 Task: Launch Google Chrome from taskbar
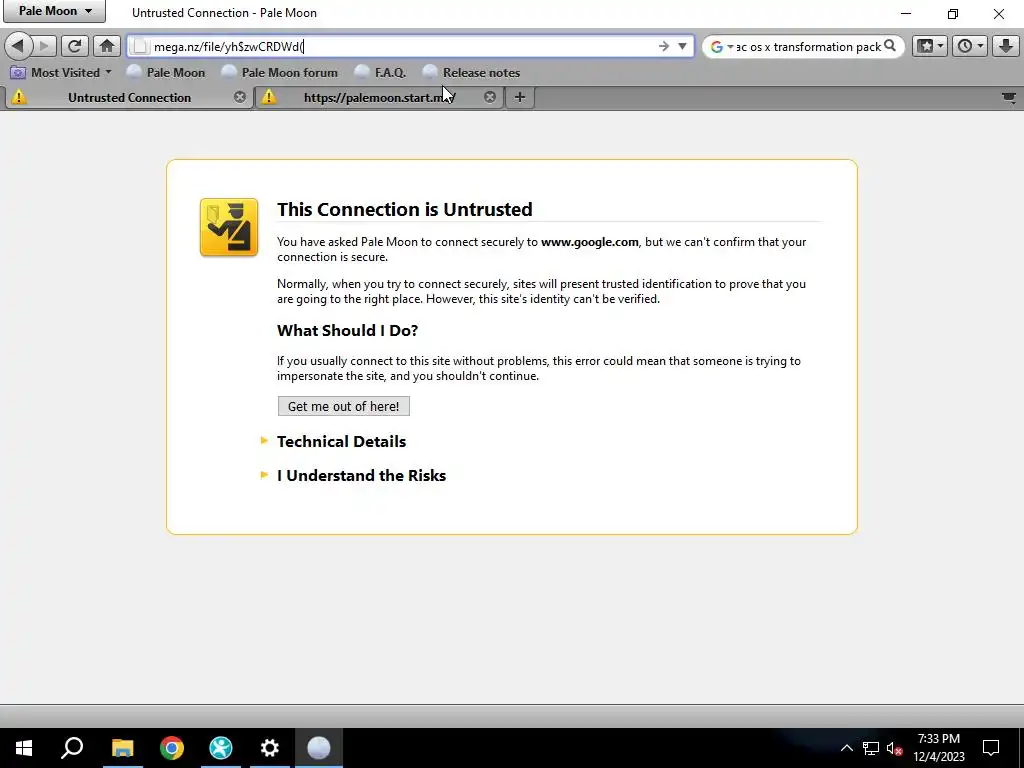point(172,748)
